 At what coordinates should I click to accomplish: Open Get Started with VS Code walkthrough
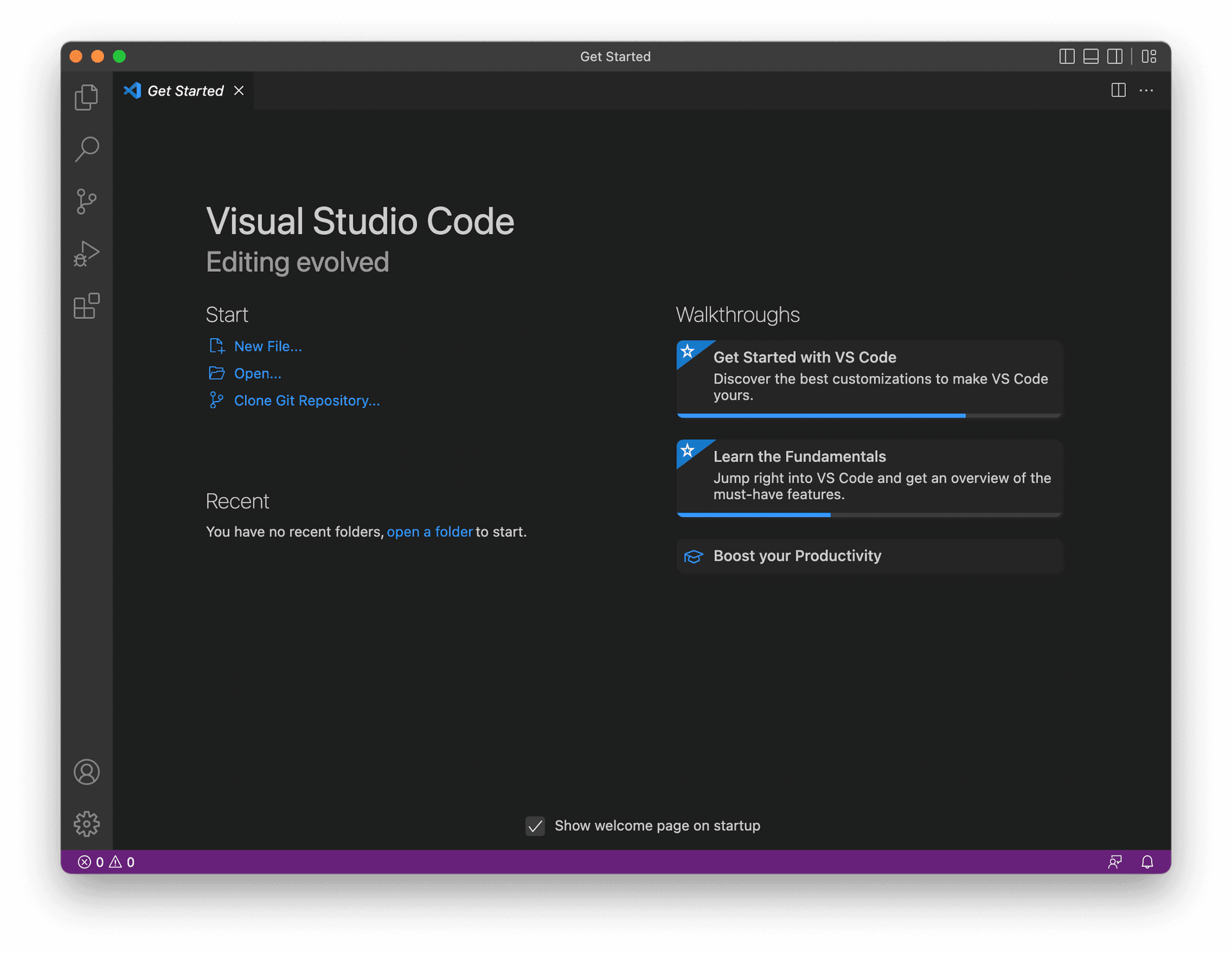coord(869,379)
